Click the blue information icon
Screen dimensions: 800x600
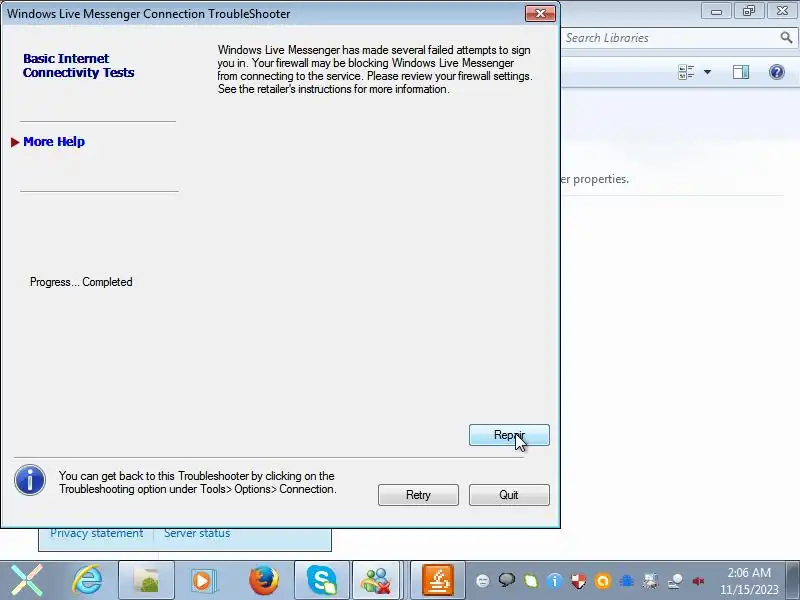(30, 480)
